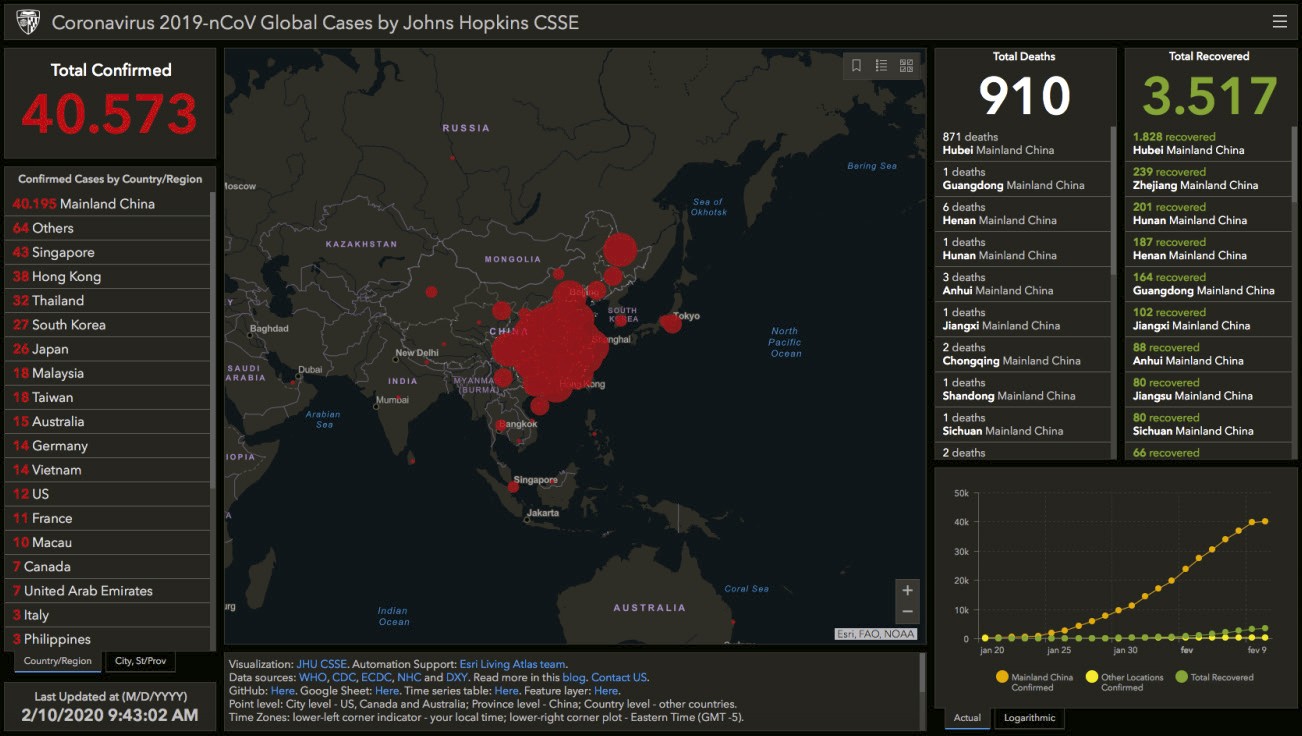The width and height of the screenshot is (1302, 736).
Task: Open the map bookmarks icon
Action: pyautogui.click(x=857, y=66)
